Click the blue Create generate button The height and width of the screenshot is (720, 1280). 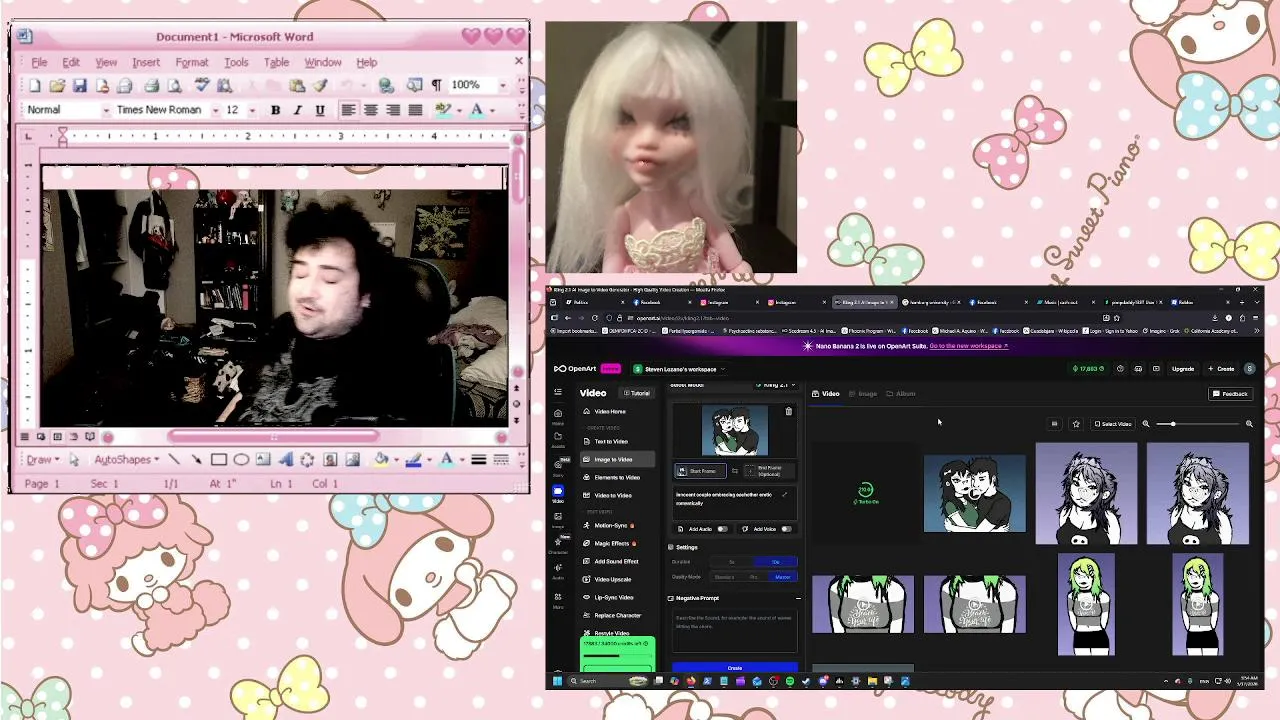click(x=735, y=667)
